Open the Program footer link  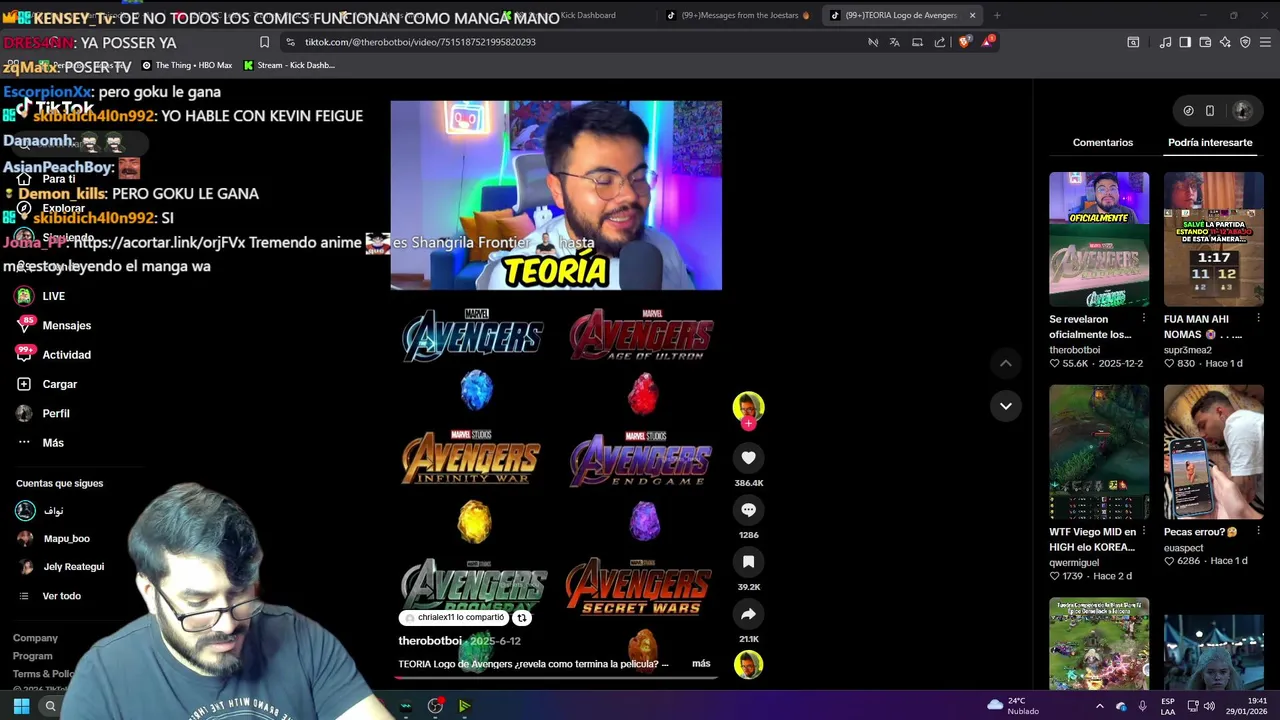click(32, 656)
